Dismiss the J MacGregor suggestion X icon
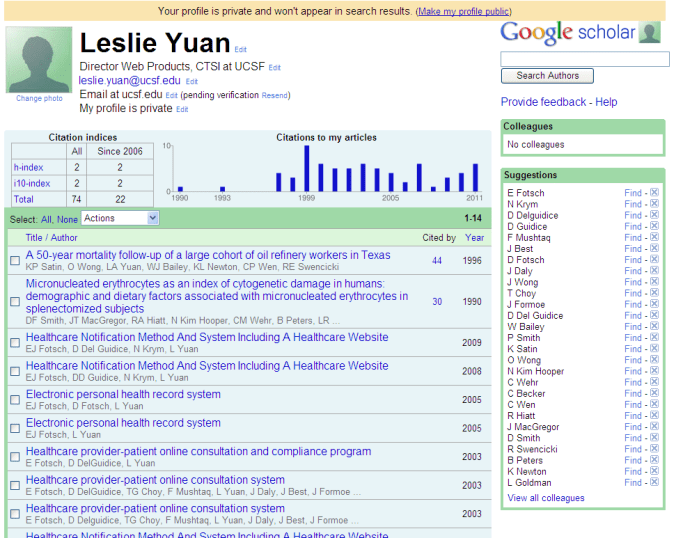Screen dimensions: 676x538 click(655, 427)
